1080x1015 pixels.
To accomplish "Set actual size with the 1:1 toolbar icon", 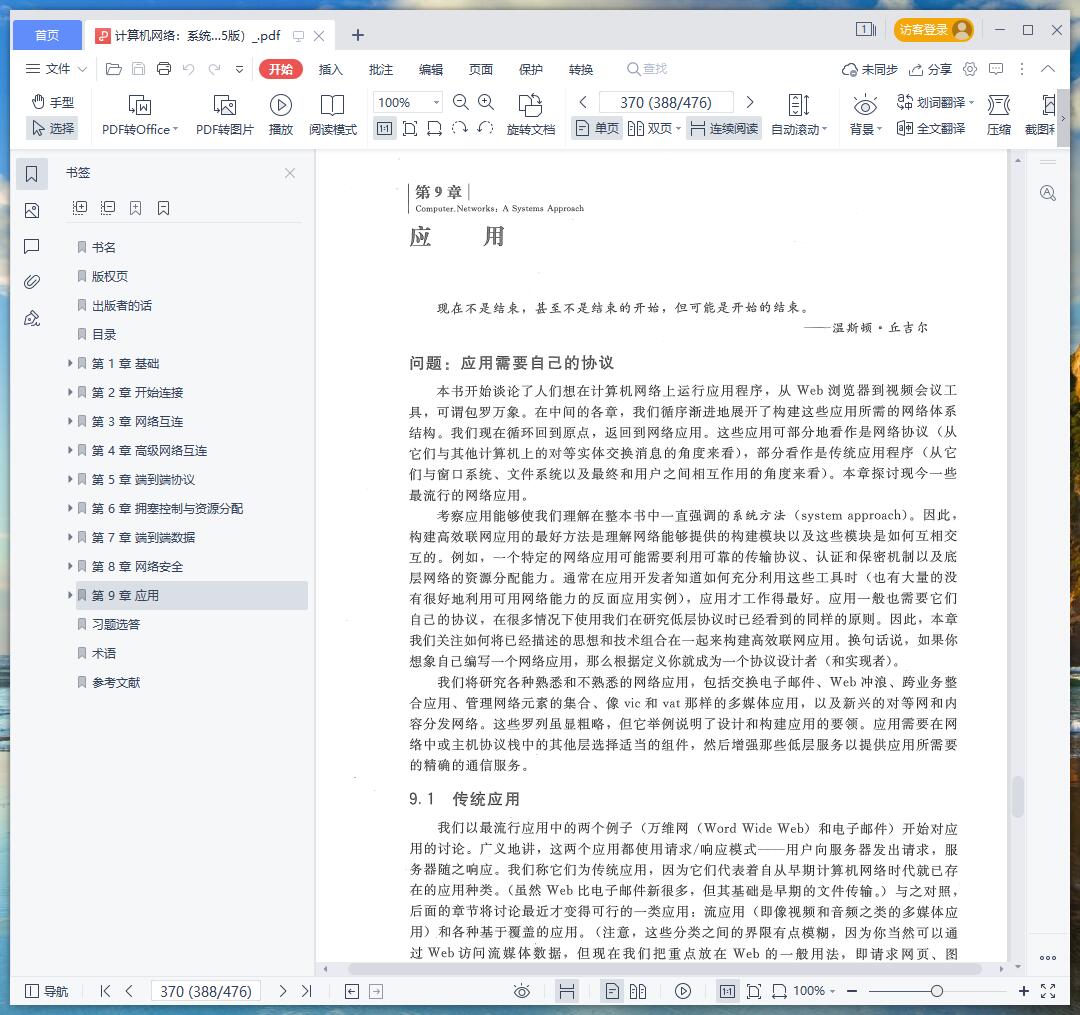I will point(384,128).
